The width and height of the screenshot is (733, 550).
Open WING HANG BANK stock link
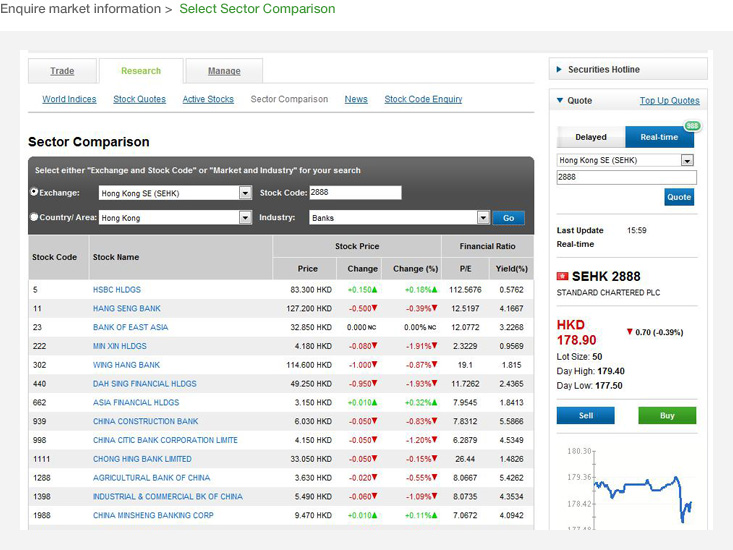pos(126,365)
